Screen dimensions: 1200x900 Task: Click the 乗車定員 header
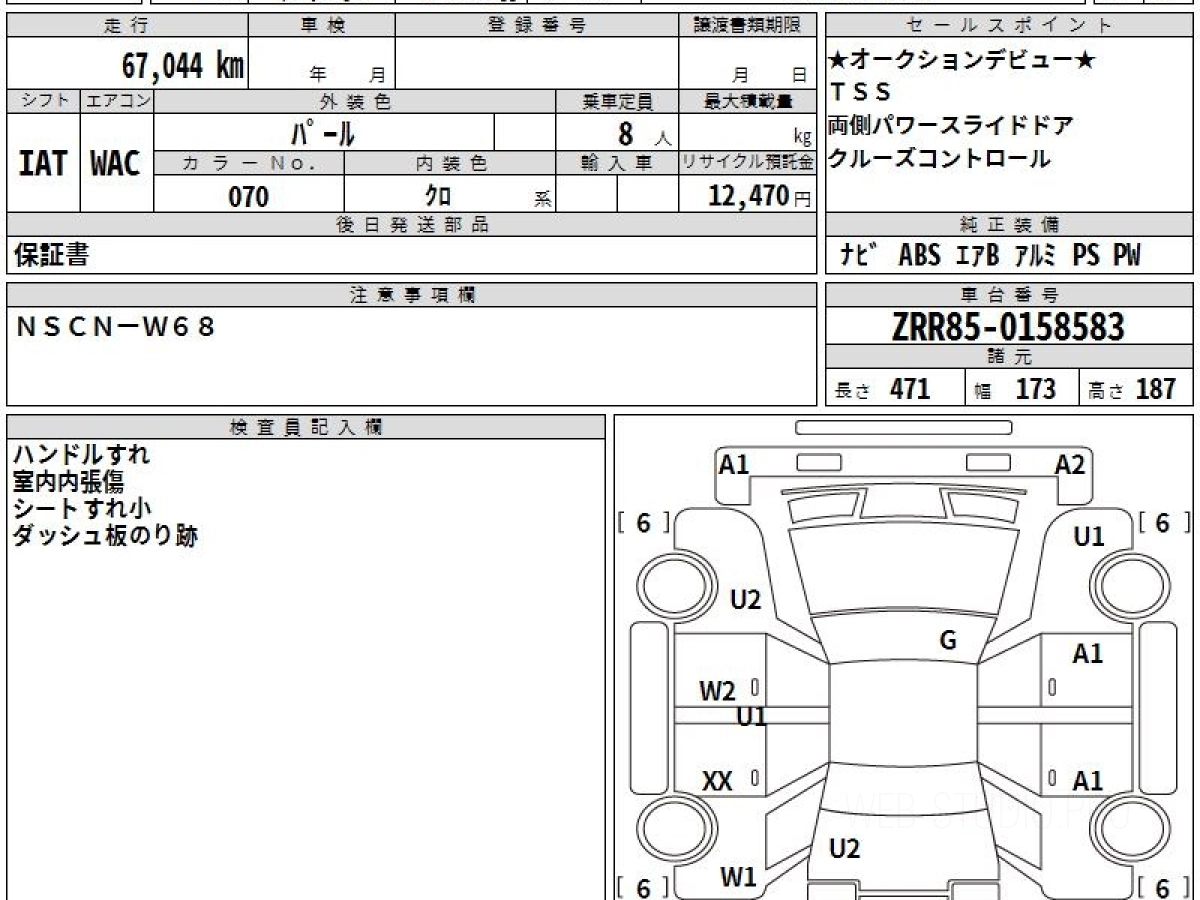click(x=617, y=101)
